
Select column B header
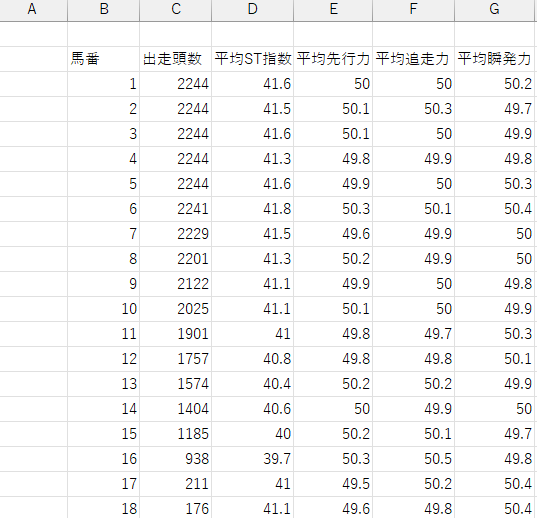[103, 10]
